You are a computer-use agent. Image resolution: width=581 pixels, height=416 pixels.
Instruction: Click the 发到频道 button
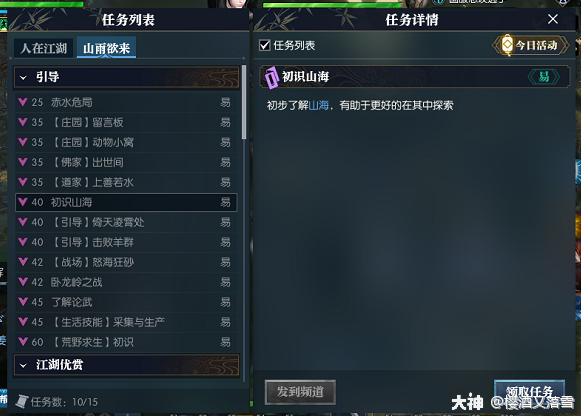(x=300, y=392)
